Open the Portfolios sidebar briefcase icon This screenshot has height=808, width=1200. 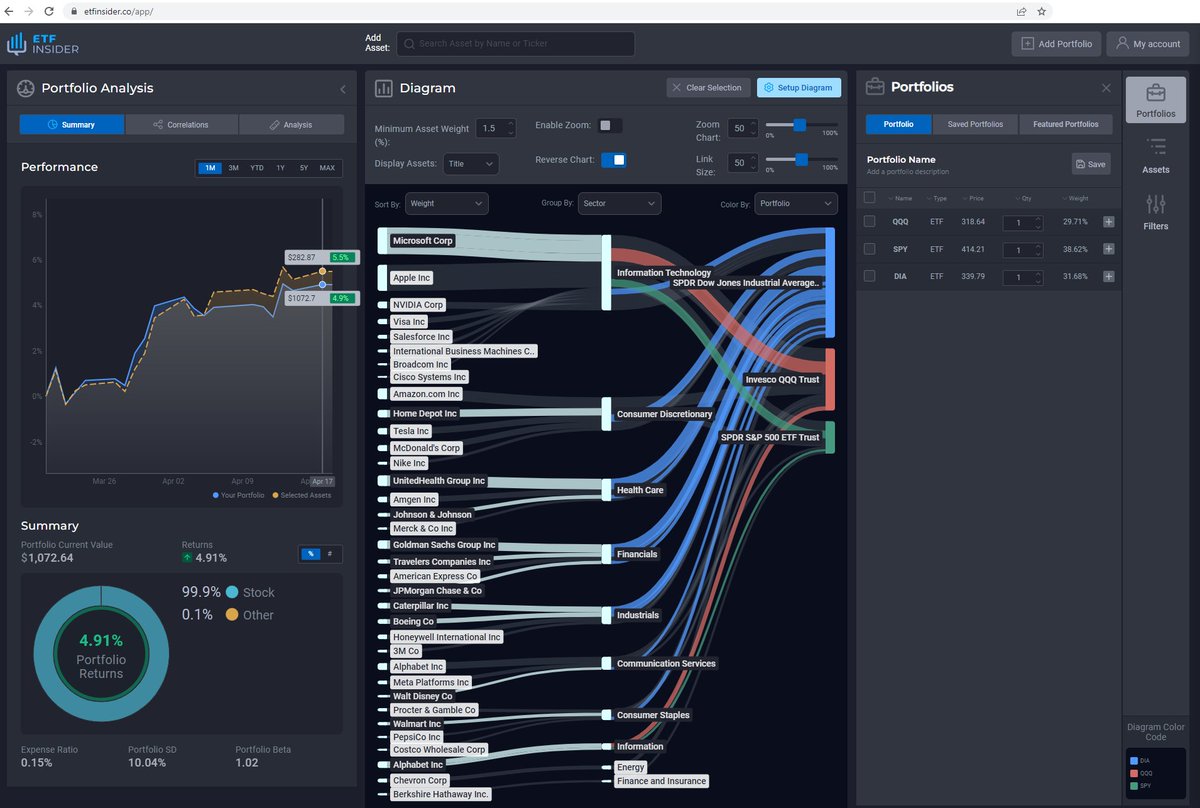tap(1156, 93)
